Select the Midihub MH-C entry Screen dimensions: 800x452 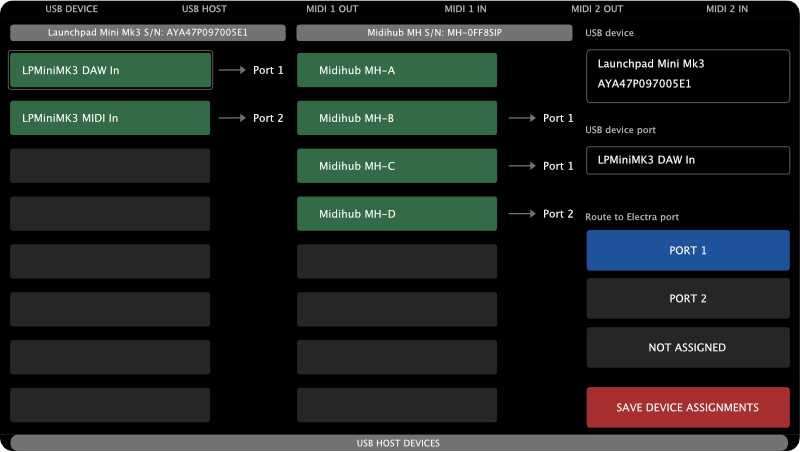[397, 166]
